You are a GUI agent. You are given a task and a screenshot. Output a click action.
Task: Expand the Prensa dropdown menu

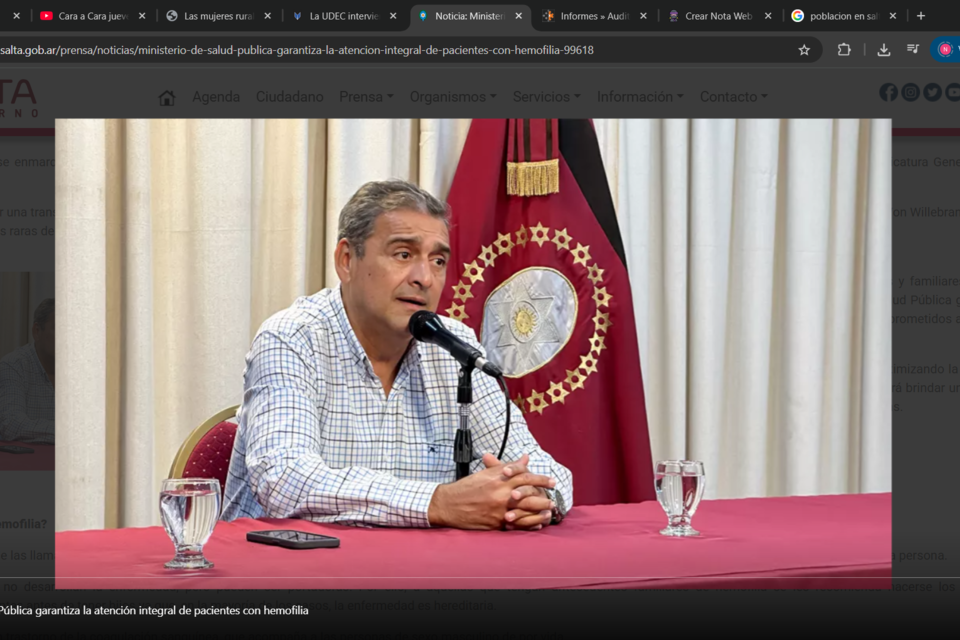point(366,97)
